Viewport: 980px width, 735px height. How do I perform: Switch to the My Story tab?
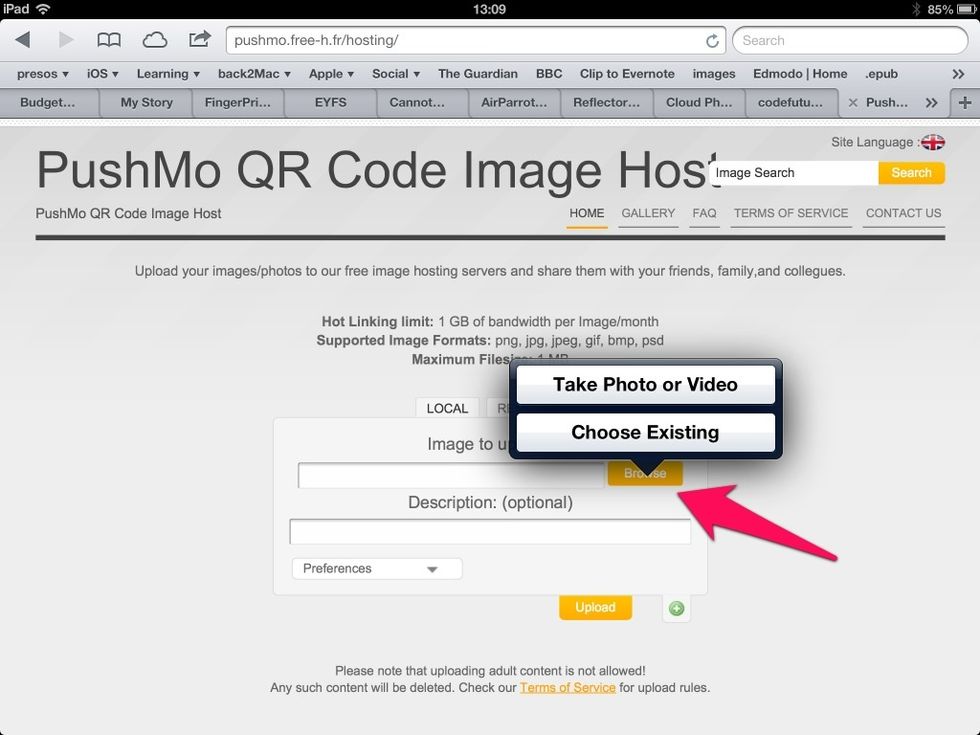pyautogui.click(x=146, y=102)
